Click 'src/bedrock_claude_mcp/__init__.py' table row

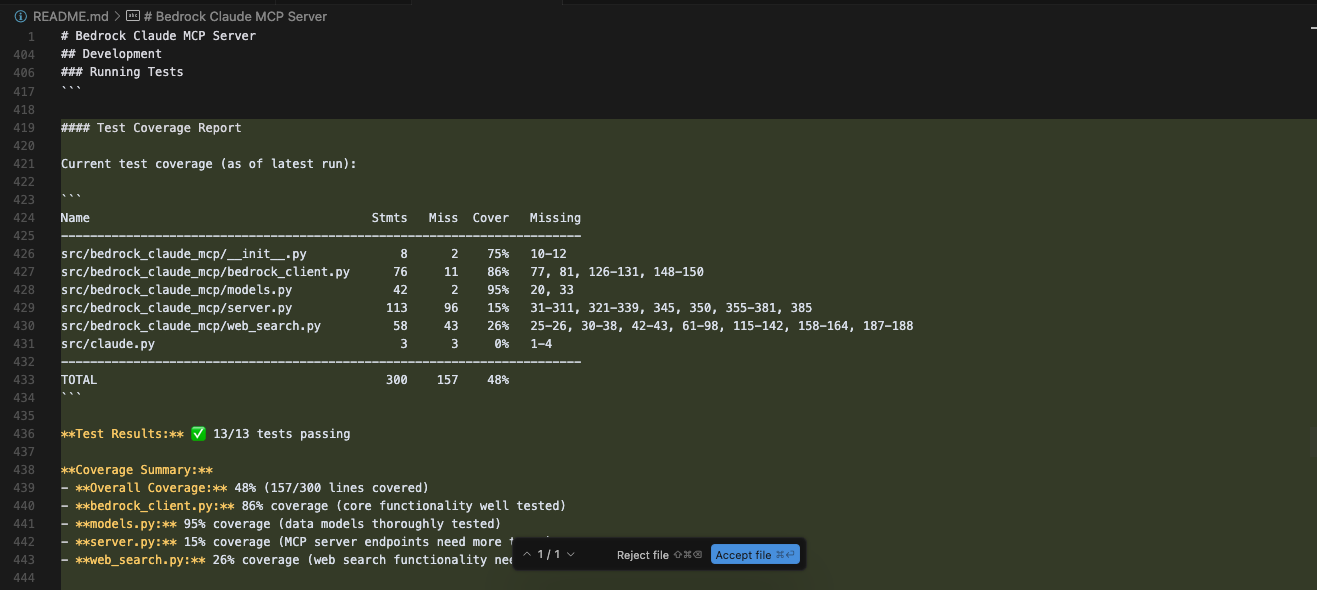click(x=314, y=254)
